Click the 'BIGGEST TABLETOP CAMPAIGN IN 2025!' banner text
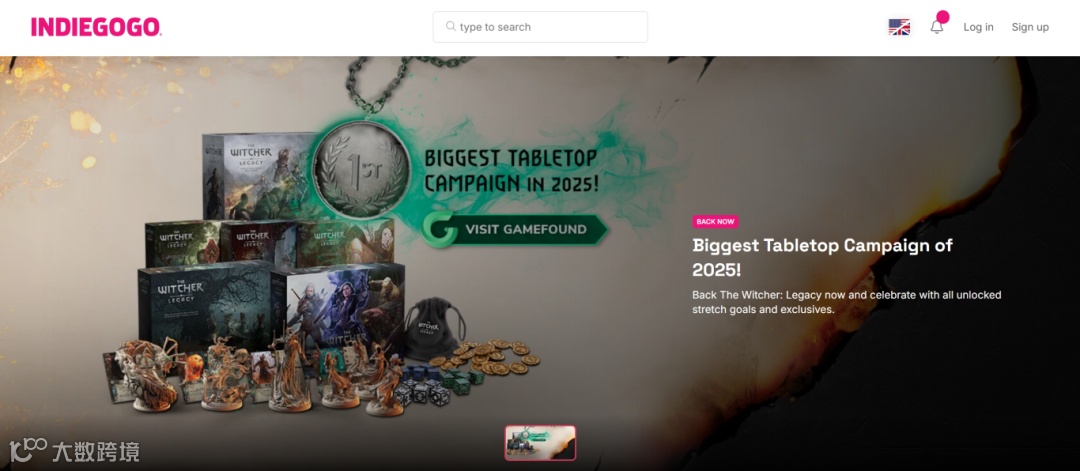This screenshot has height=471, width=1080. tap(511, 171)
